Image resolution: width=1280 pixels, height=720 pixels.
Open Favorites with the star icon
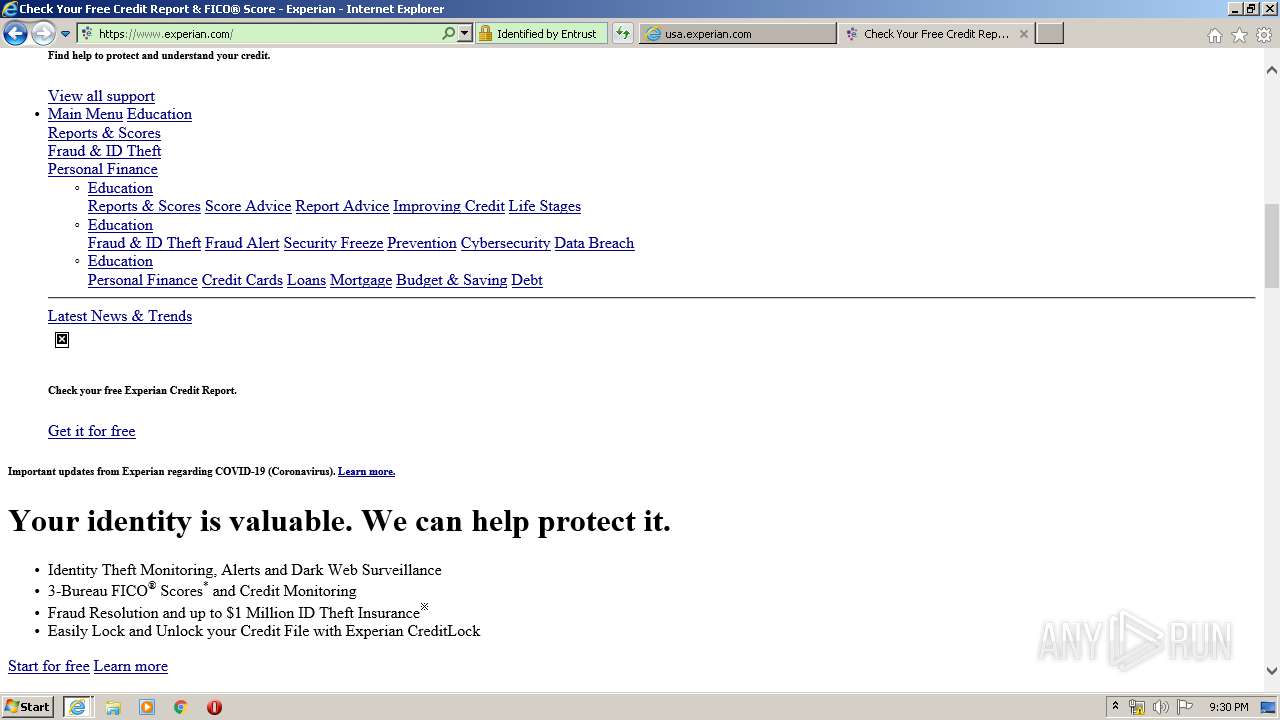tap(1239, 35)
